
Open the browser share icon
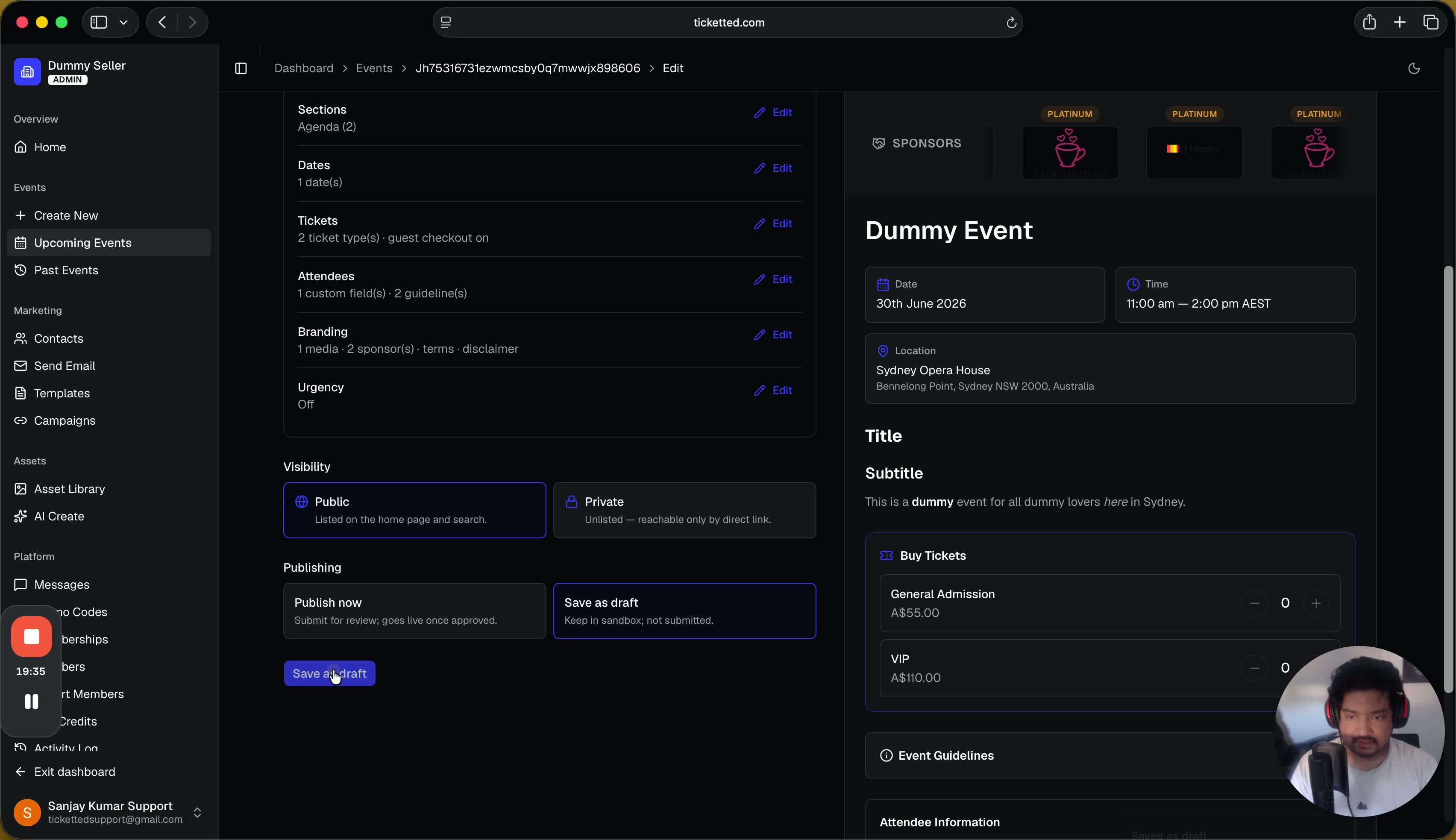coord(1369,23)
